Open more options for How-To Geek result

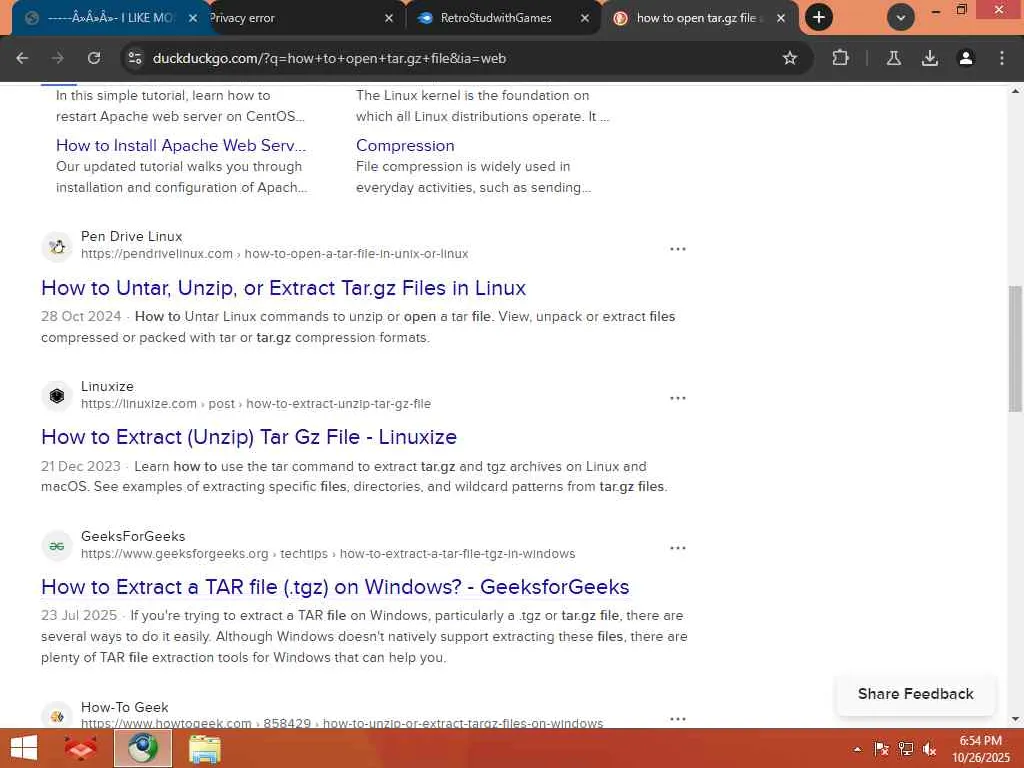pyautogui.click(x=678, y=719)
